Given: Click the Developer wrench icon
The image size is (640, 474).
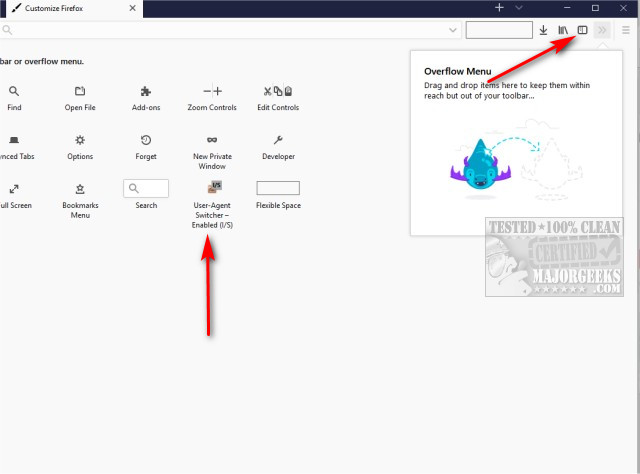Looking at the screenshot, I should (278, 140).
